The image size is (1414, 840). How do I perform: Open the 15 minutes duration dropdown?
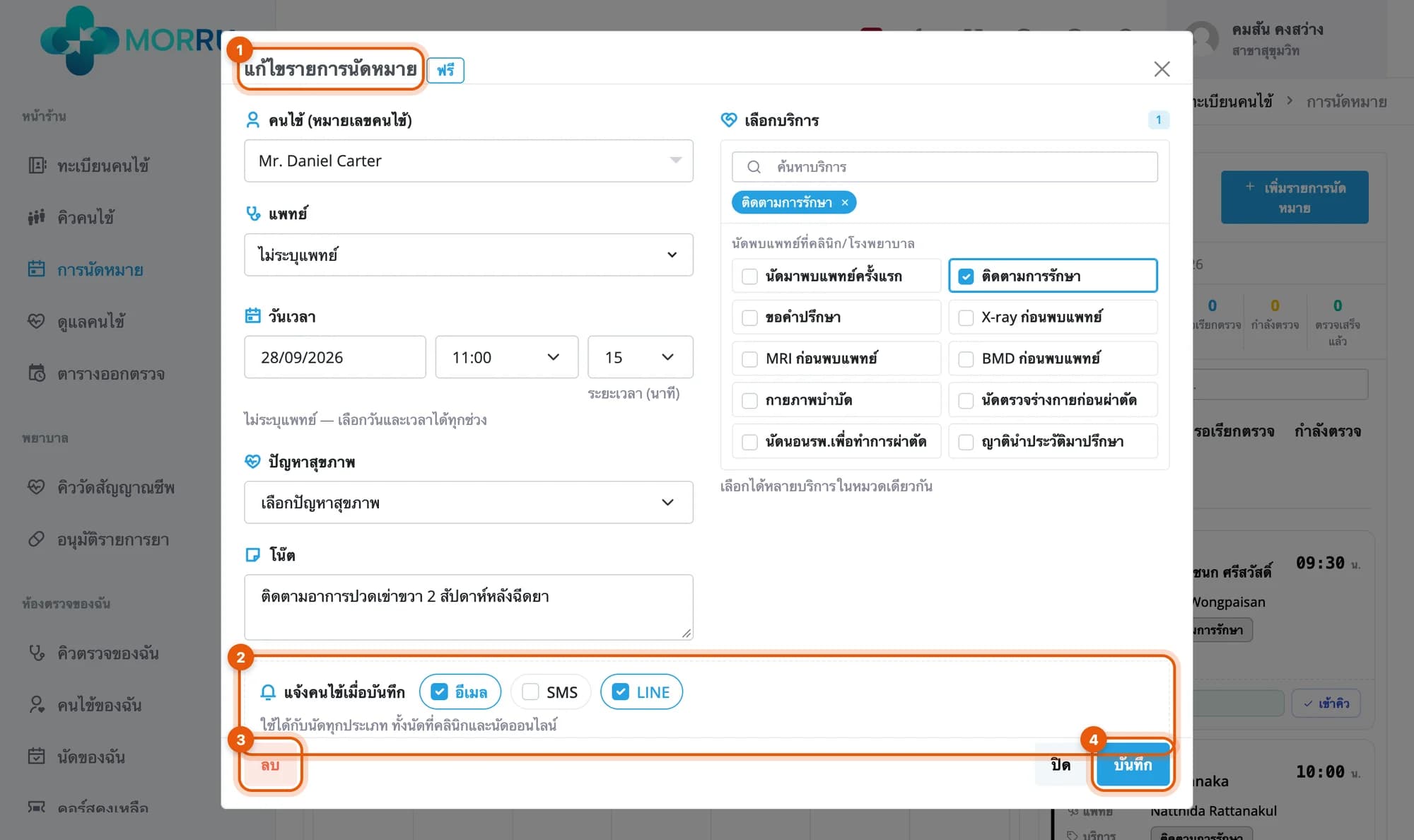point(640,357)
